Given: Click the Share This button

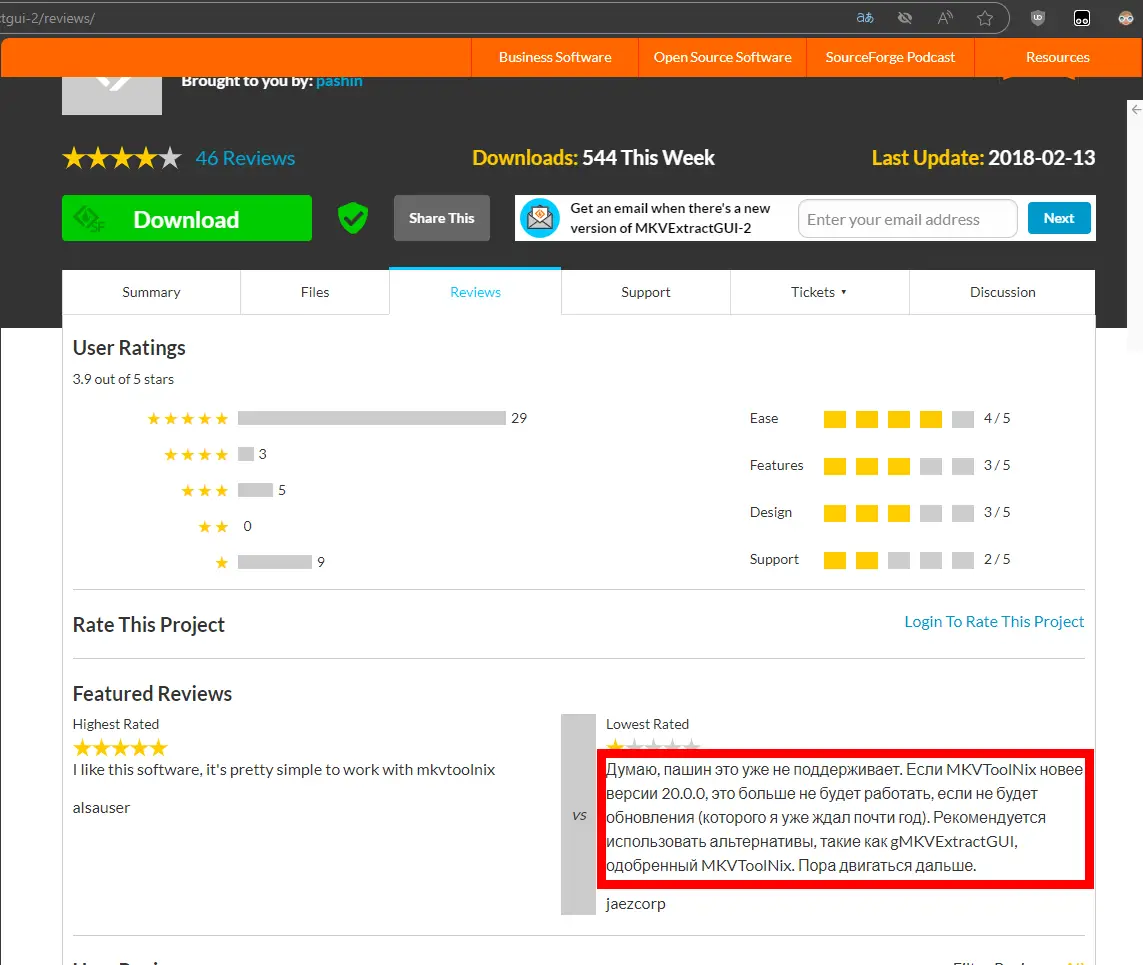Looking at the screenshot, I should [442, 218].
